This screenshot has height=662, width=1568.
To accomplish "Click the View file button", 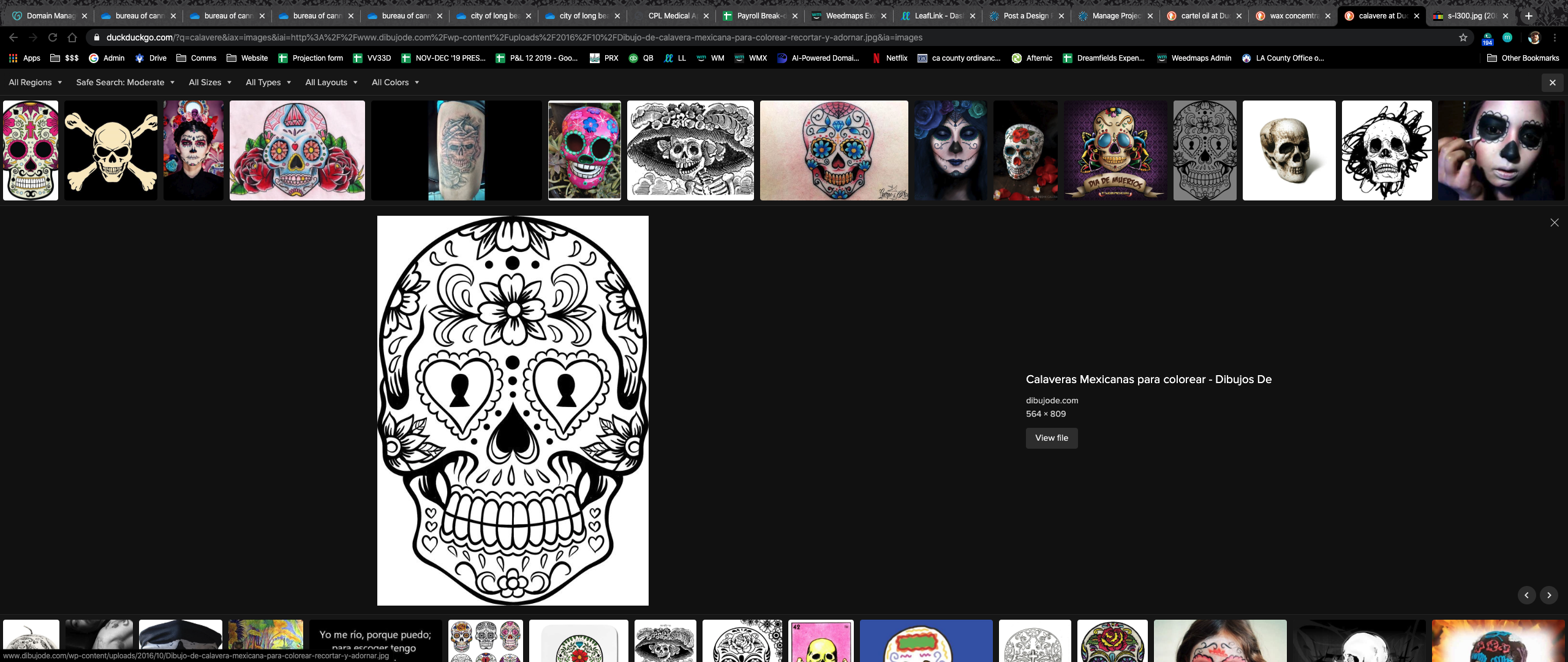I will click(1051, 438).
